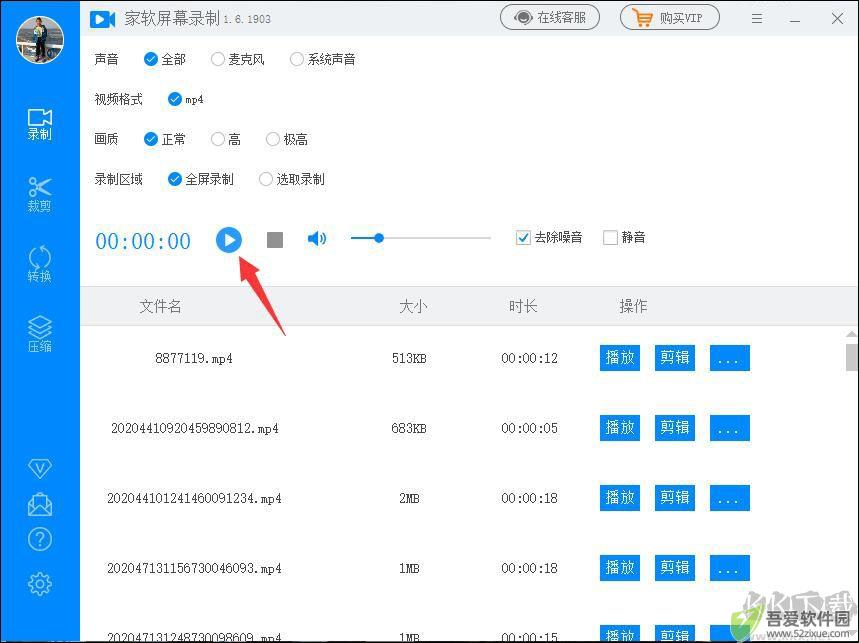
Task: Open settings gear icon in sidebar
Action: point(39,584)
